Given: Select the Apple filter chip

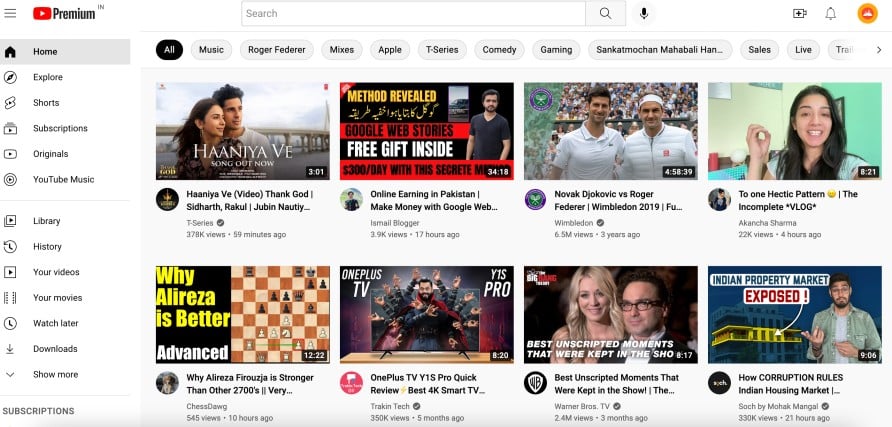Looking at the screenshot, I should [390, 50].
